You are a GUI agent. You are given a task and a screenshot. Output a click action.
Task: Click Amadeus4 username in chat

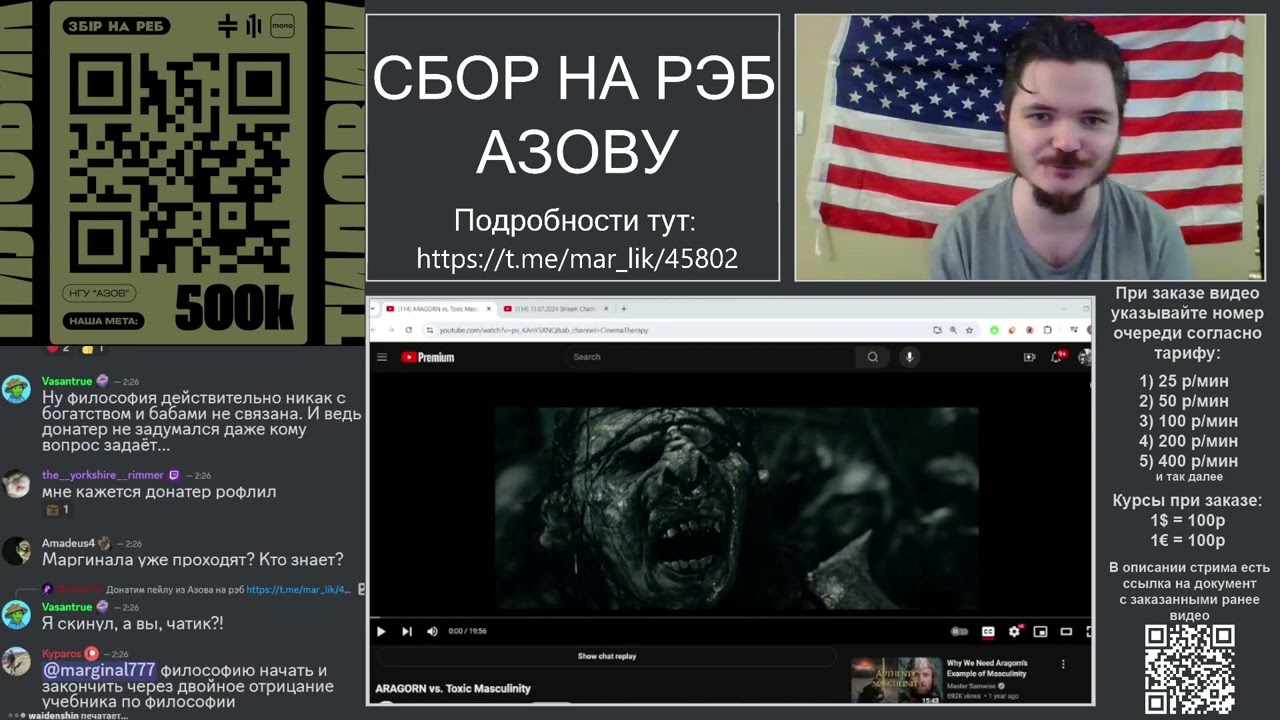[x=68, y=543]
